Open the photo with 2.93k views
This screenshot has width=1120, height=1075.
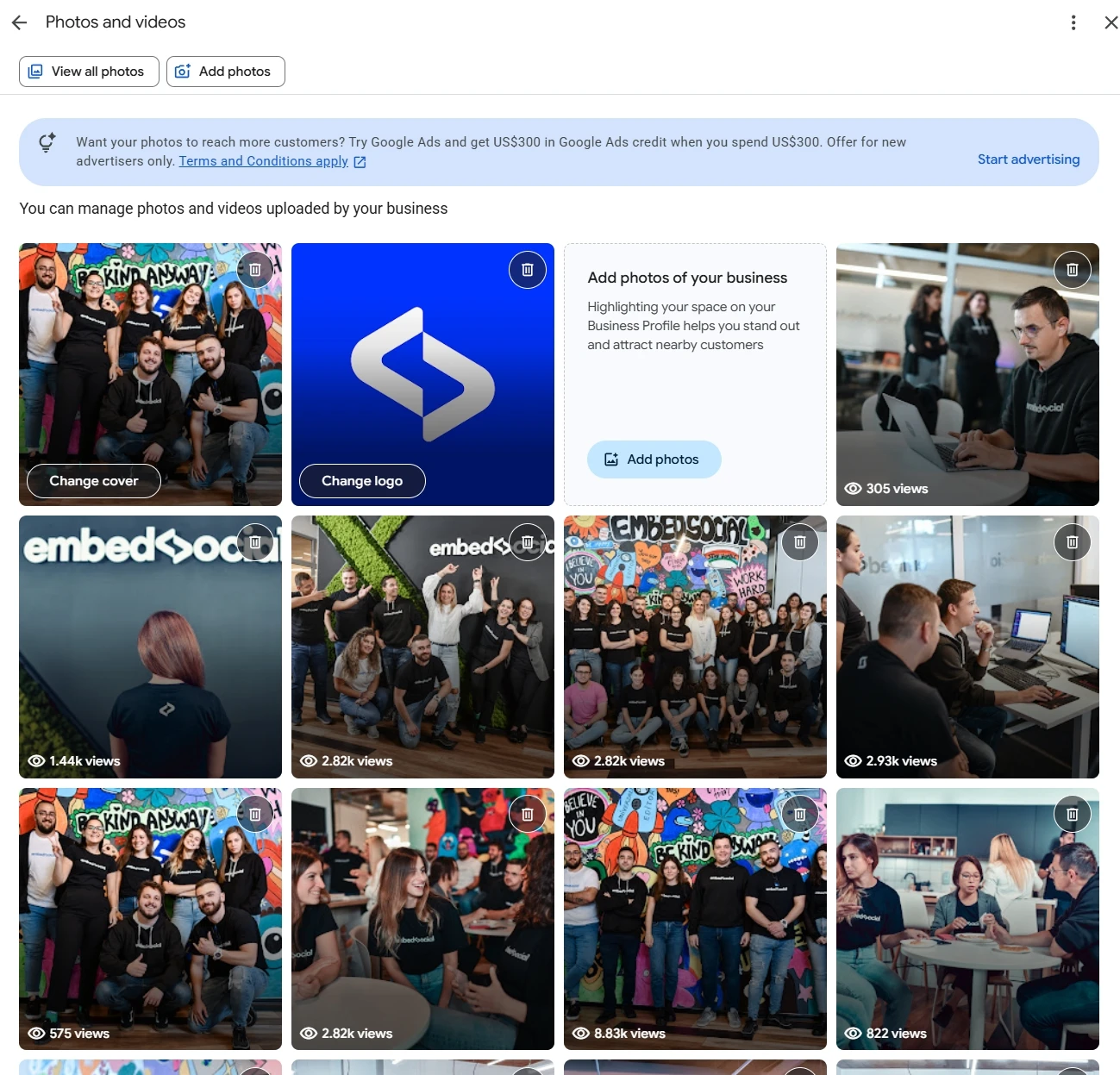coord(967,647)
